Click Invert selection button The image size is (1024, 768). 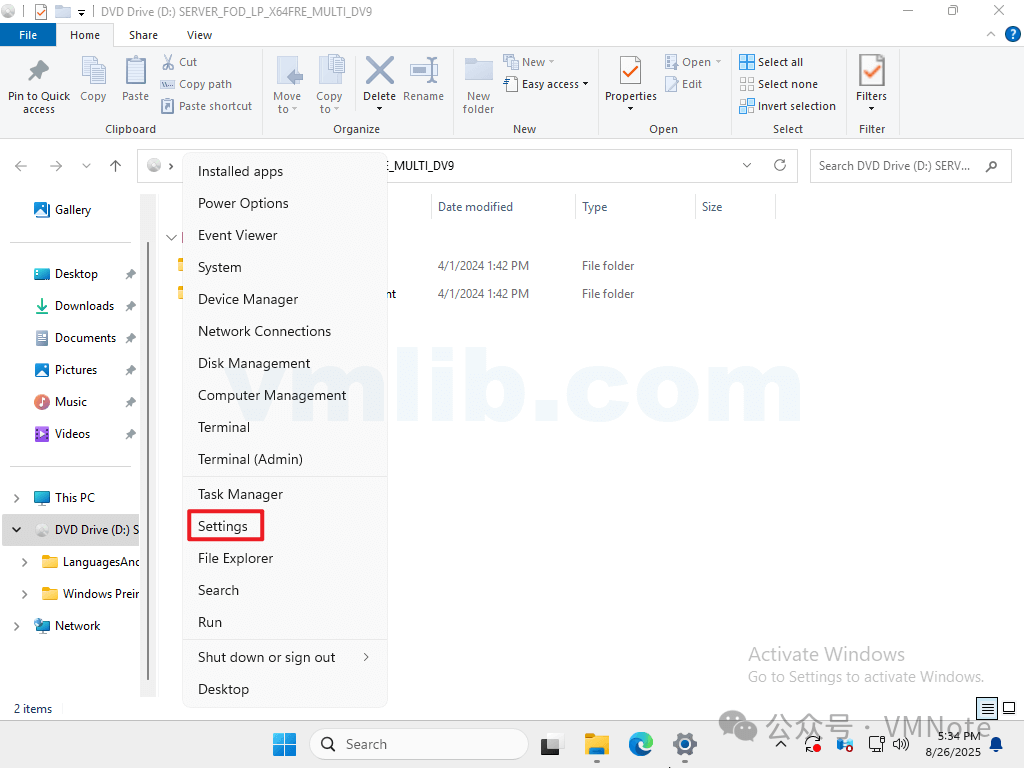(787, 106)
